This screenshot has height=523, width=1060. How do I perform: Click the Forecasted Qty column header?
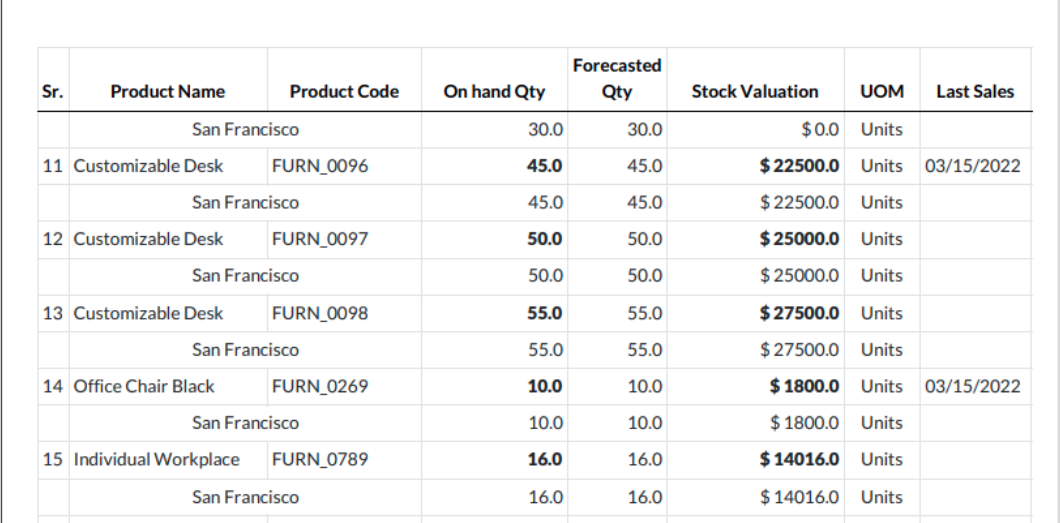[616, 79]
